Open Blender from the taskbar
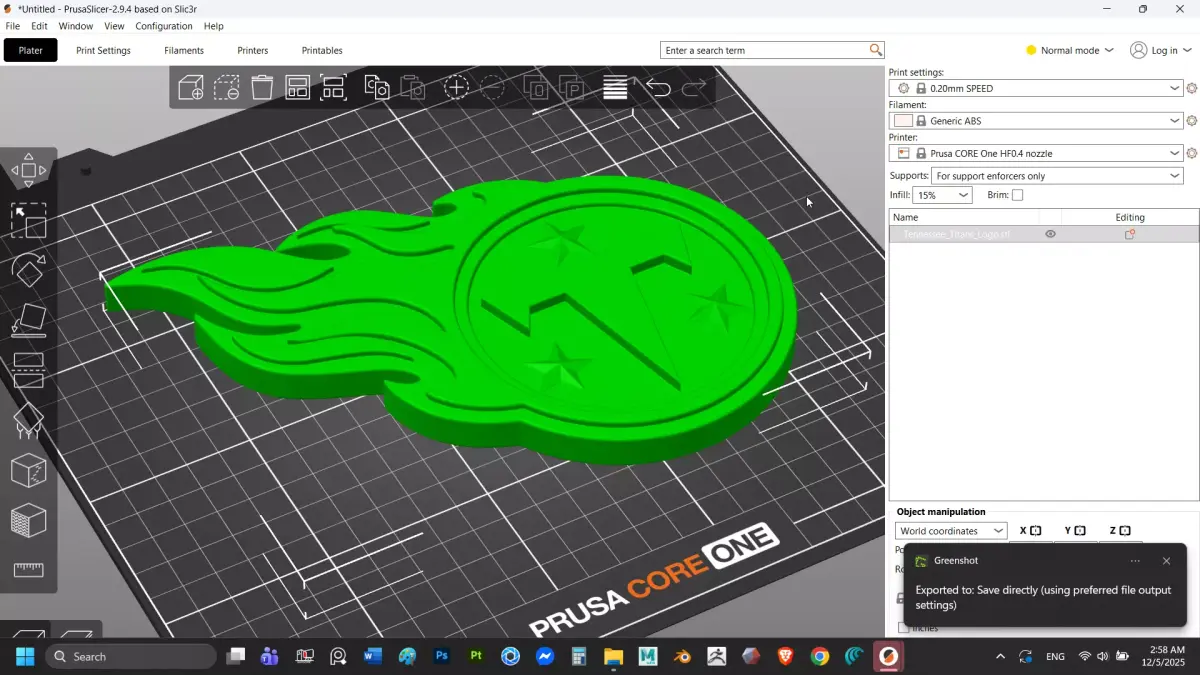The image size is (1200, 675). pyautogui.click(x=682, y=657)
